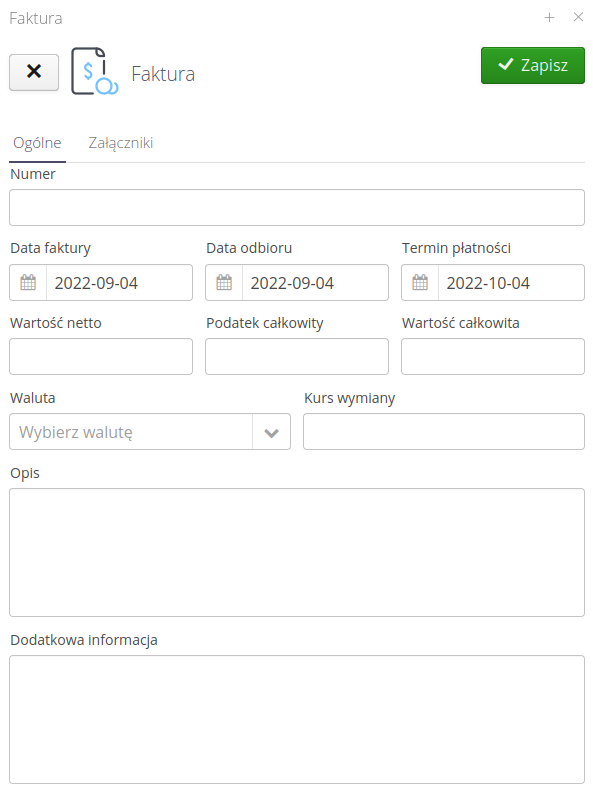Focus the Numer input field
593x792 pixels.
tap(297, 208)
